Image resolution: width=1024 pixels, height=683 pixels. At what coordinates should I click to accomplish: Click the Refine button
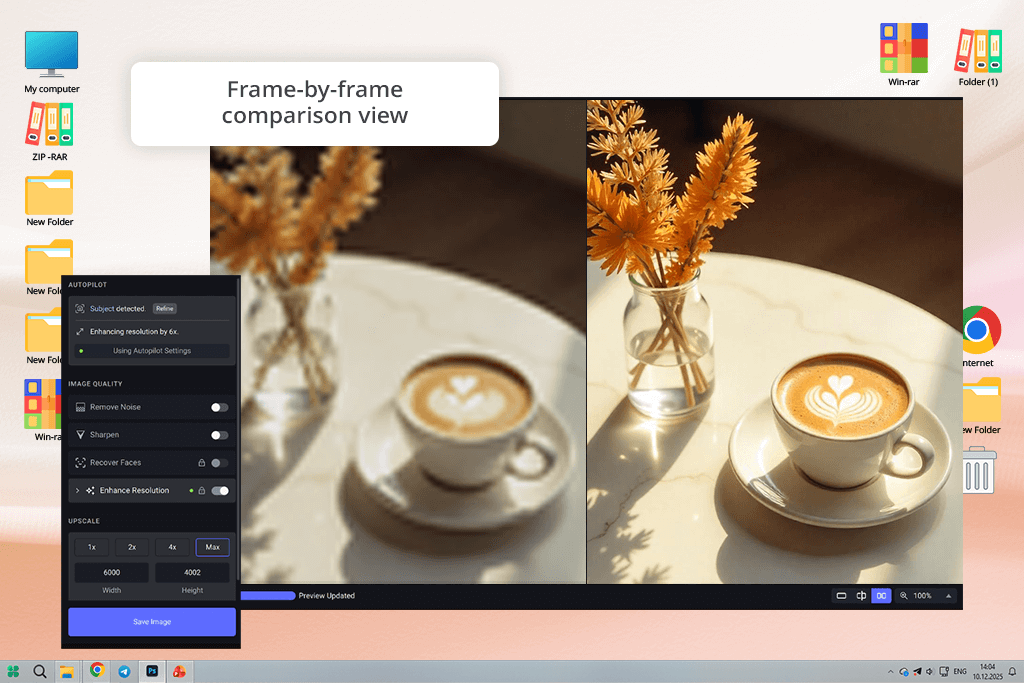tap(165, 308)
